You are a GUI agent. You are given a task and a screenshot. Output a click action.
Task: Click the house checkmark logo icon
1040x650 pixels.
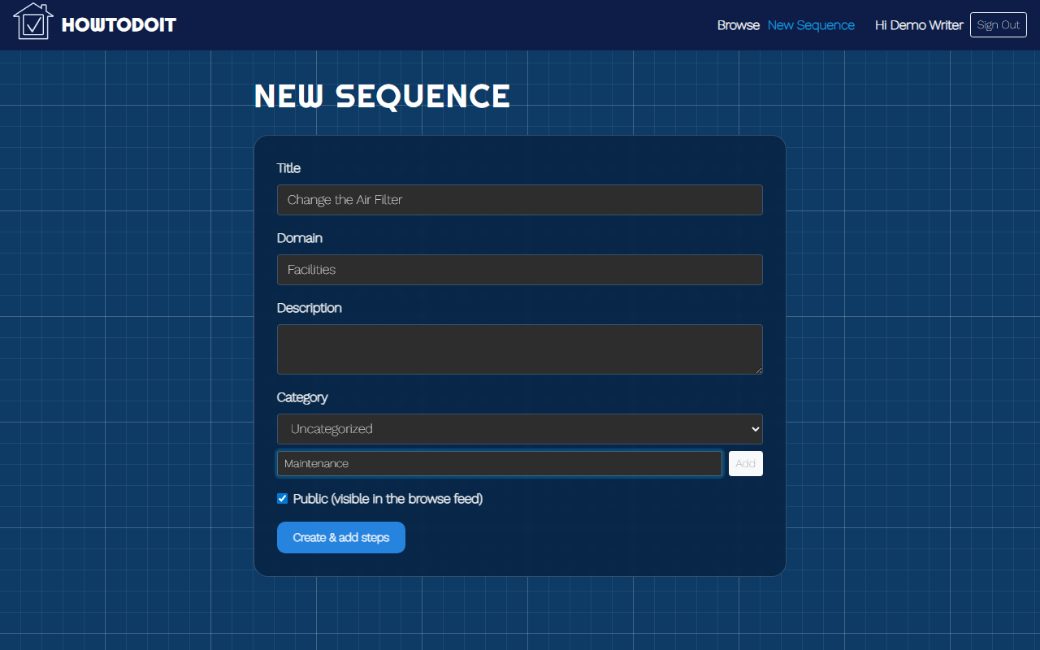coord(33,21)
